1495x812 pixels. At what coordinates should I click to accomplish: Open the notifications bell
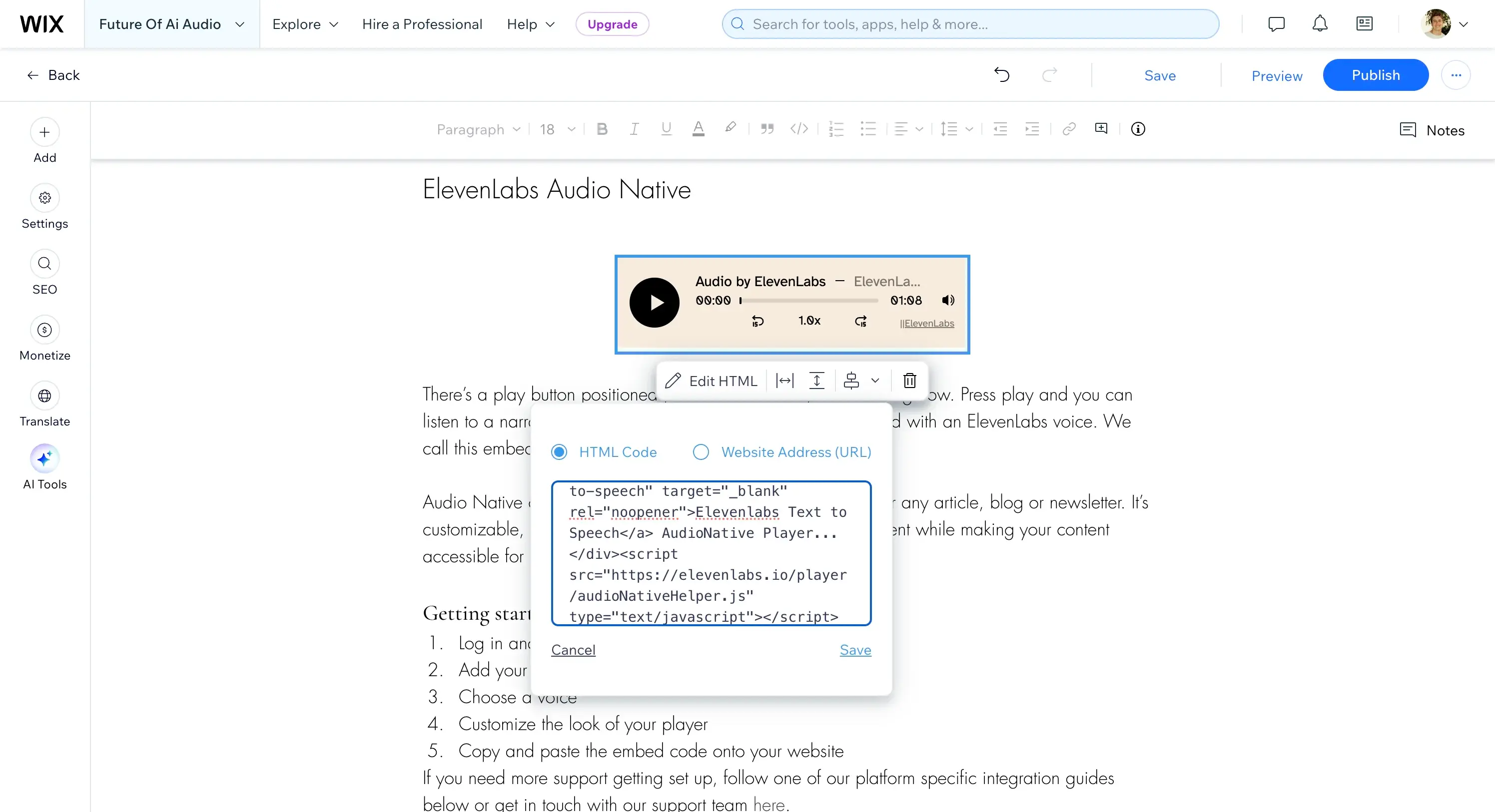(1320, 24)
